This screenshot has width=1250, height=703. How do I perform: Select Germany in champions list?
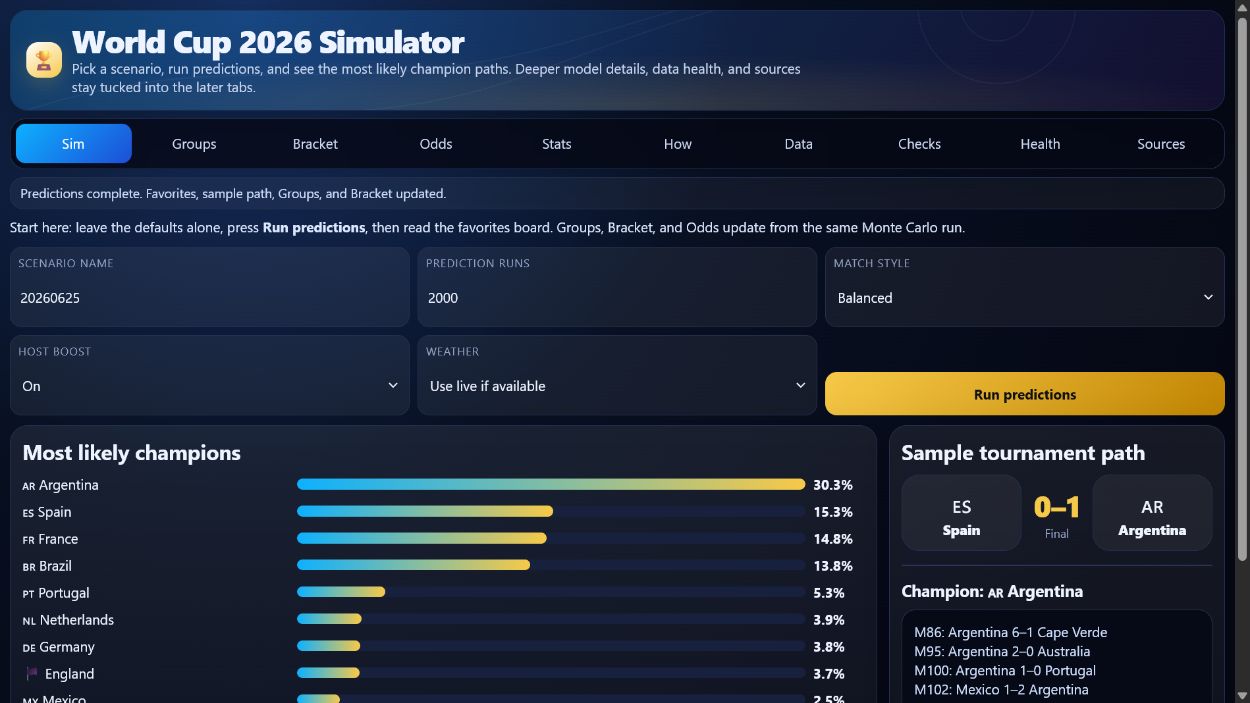58,647
